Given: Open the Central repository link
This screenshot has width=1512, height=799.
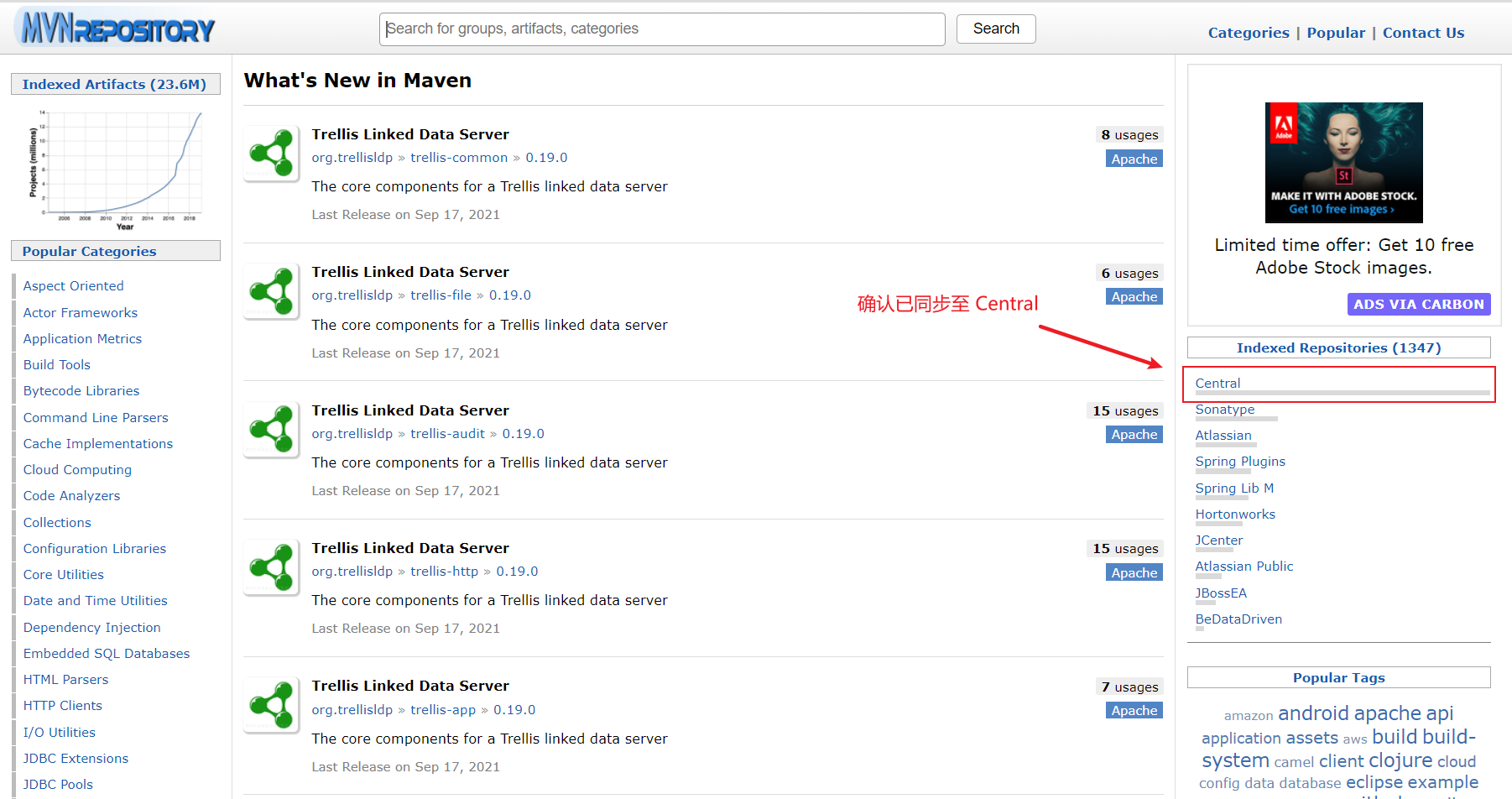Looking at the screenshot, I should pos(1217,384).
